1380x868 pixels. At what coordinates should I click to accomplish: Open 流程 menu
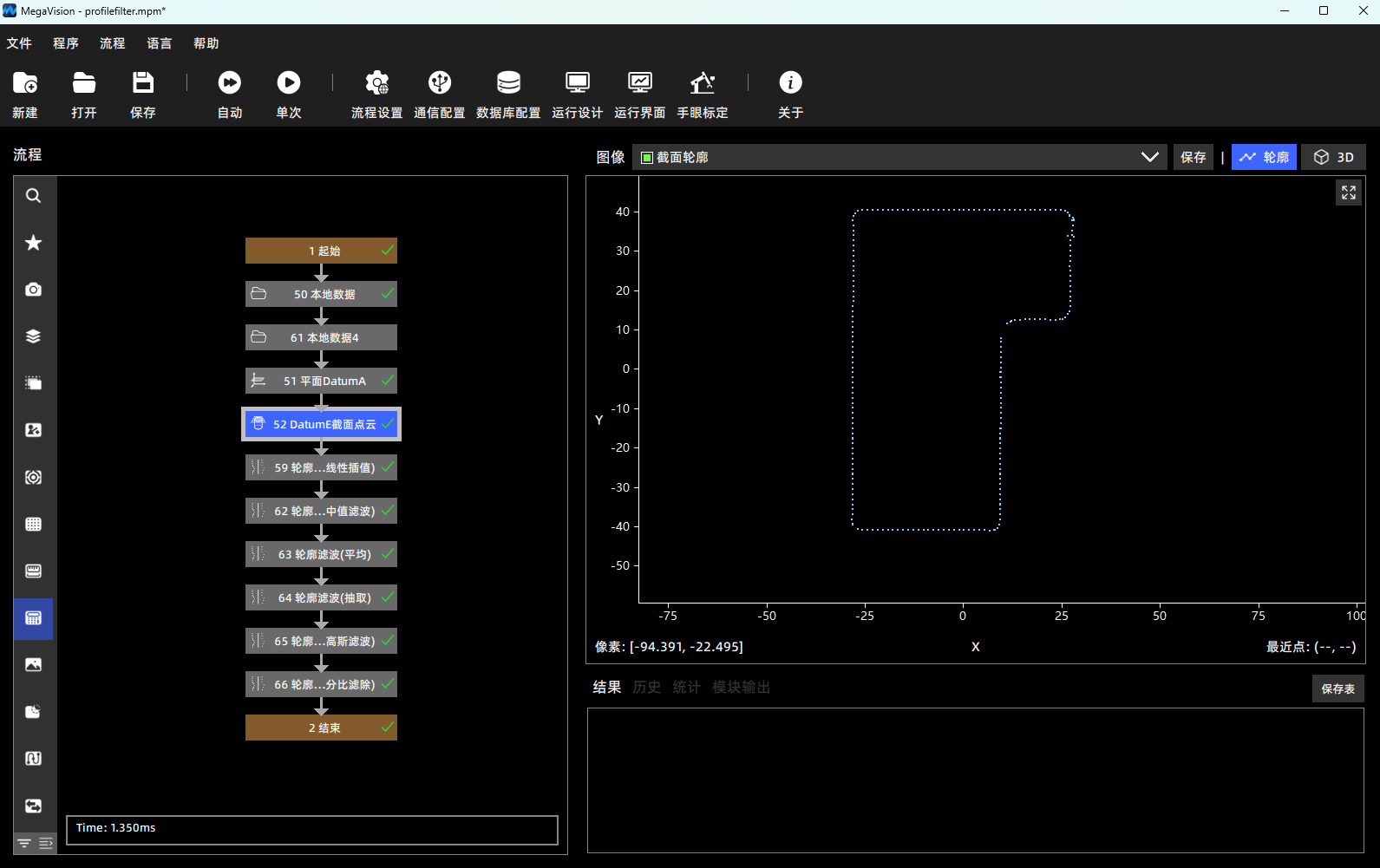point(113,43)
